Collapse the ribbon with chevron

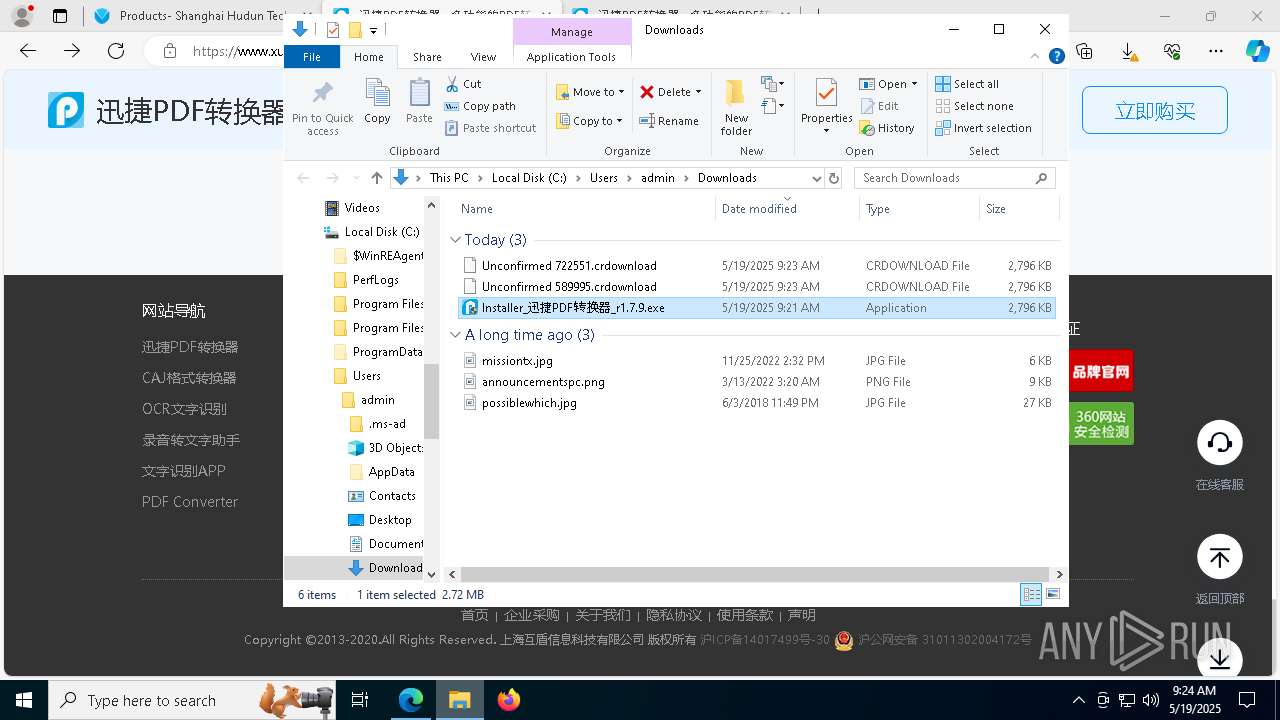point(1036,57)
